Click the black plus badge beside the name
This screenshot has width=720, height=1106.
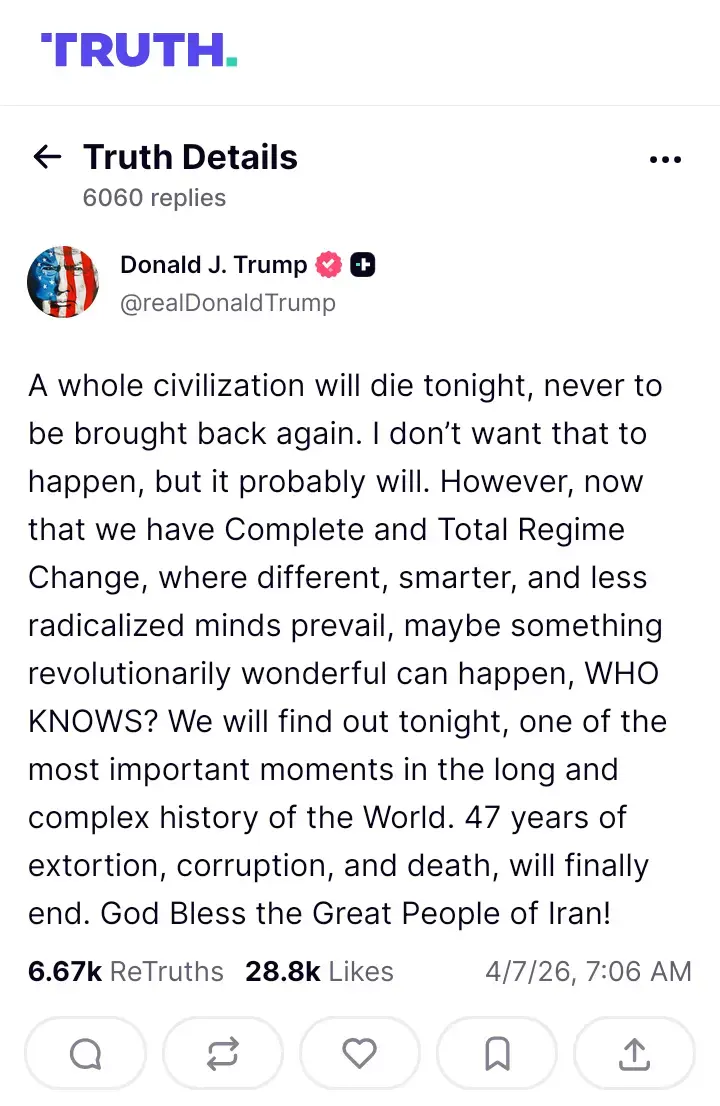point(363,265)
